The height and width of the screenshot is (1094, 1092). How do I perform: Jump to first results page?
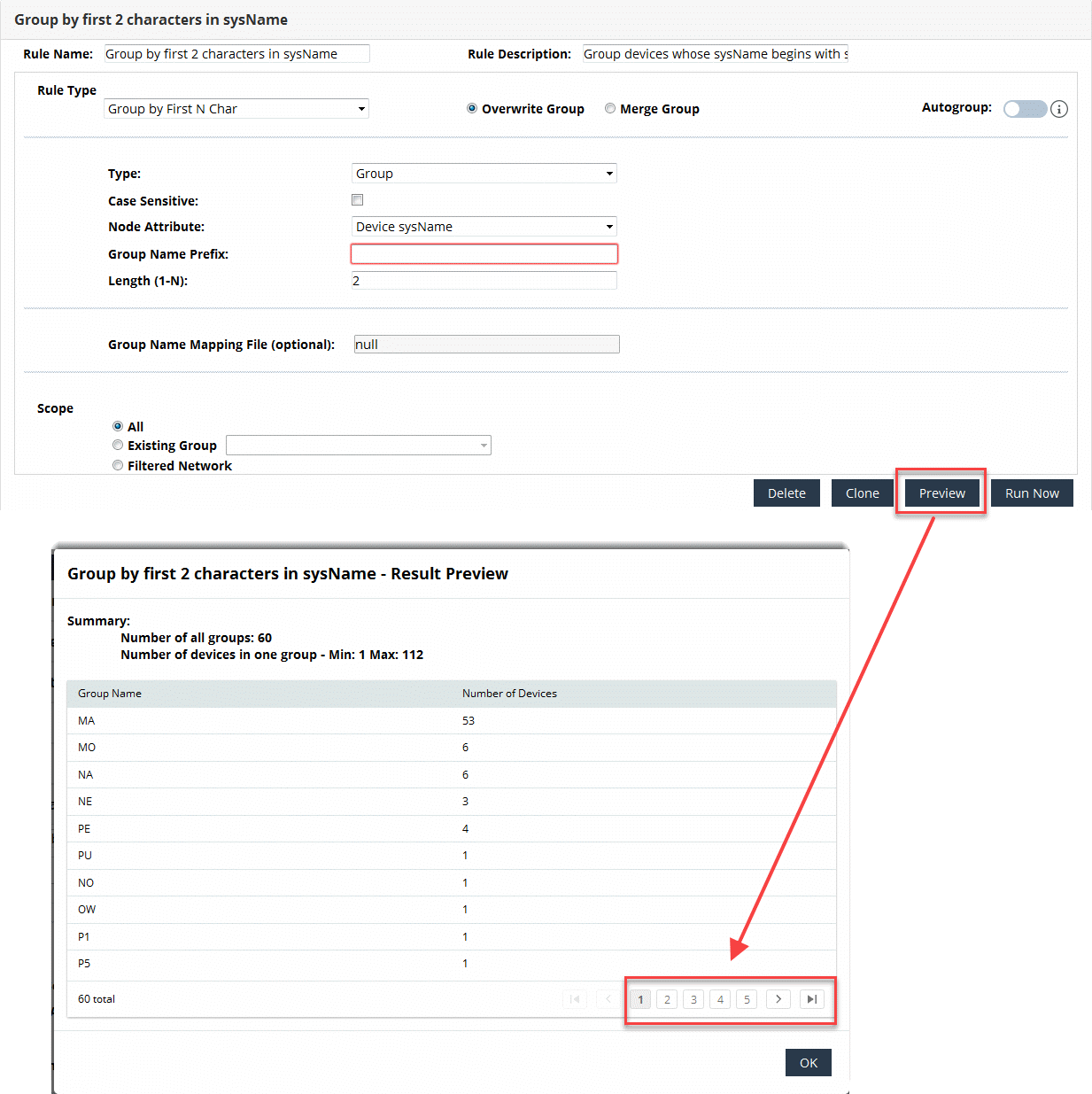[x=575, y=999]
